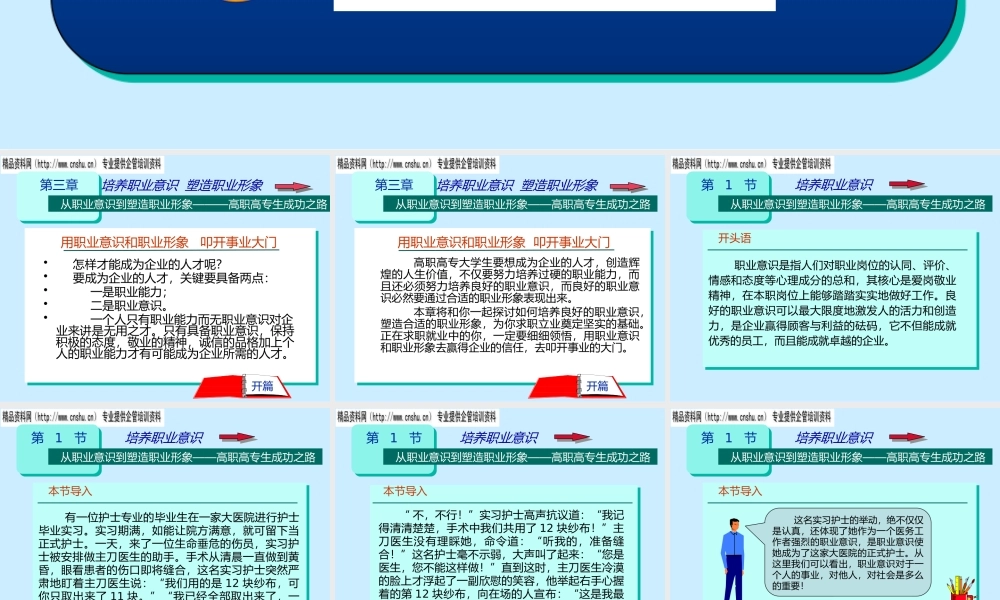Click 本节导入 above the “不,不行!” paragraph
This screenshot has height=600, width=1000.
405,491
